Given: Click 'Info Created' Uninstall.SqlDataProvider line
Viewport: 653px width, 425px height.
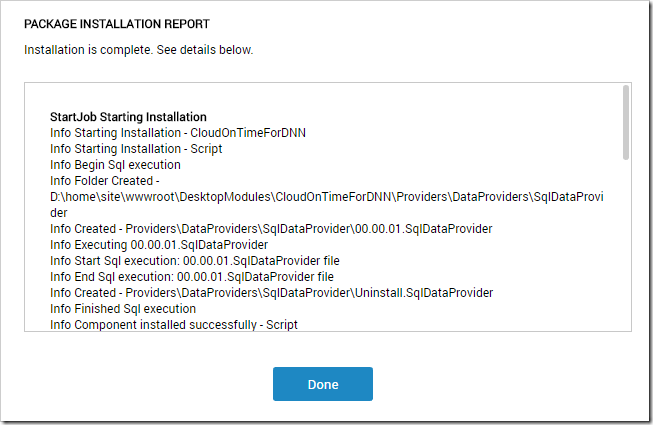Looking at the screenshot, I should 272,293.
